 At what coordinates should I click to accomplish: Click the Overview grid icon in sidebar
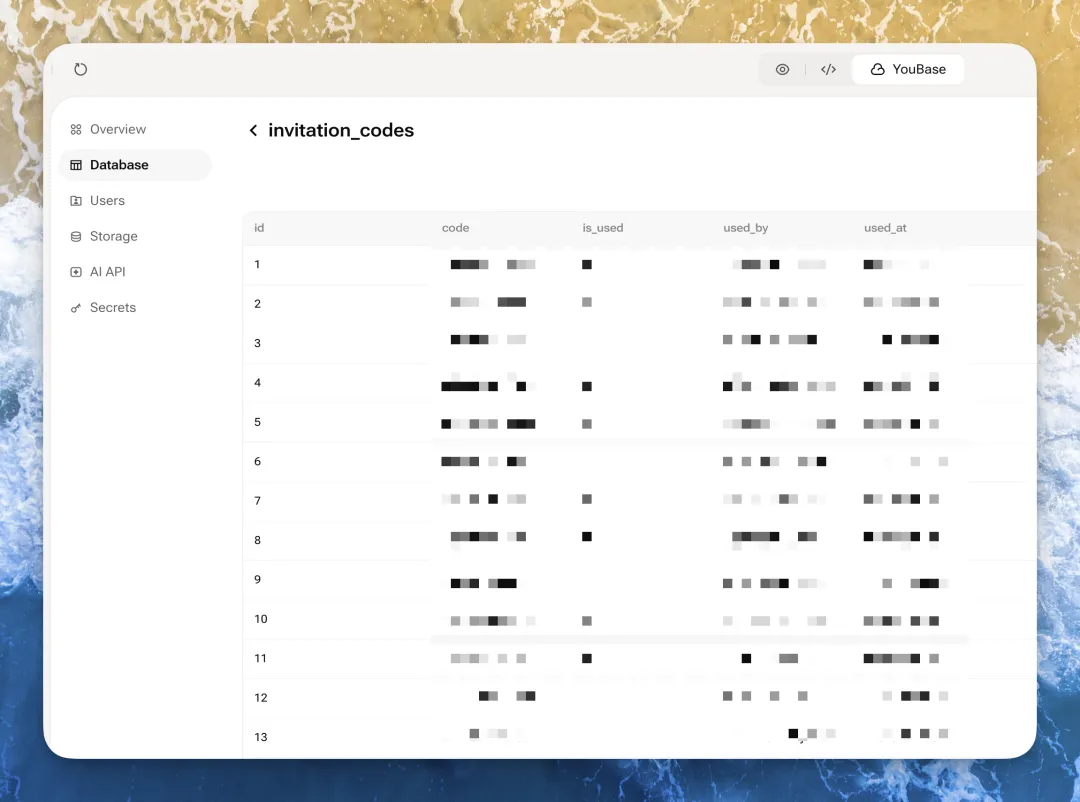(x=76, y=130)
